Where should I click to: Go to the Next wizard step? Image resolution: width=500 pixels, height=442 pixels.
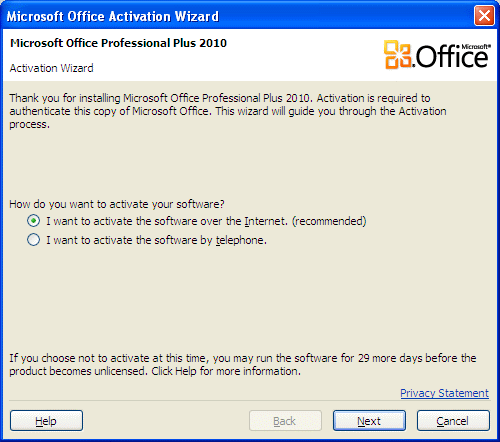pyautogui.click(x=369, y=421)
